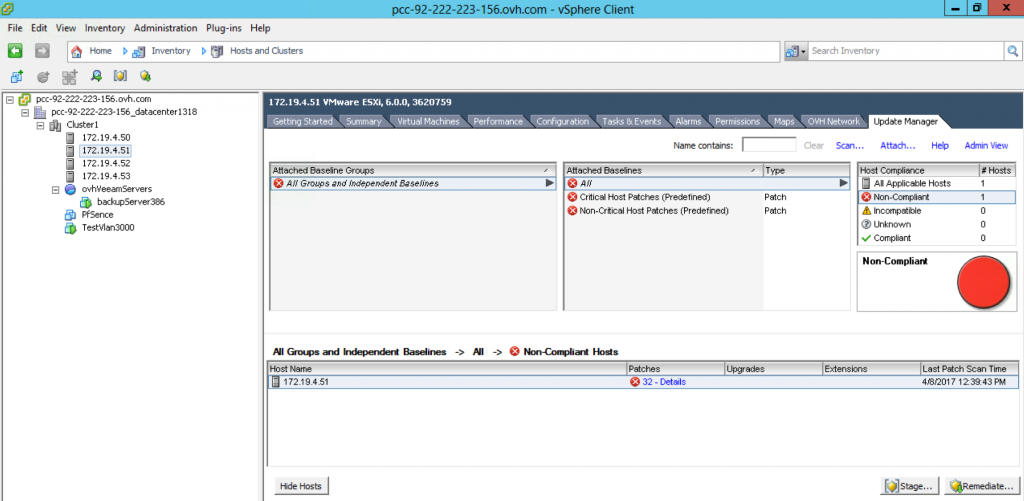Open the Inventory menu
Viewport: 1024px width, 501px height.
pos(104,28)
